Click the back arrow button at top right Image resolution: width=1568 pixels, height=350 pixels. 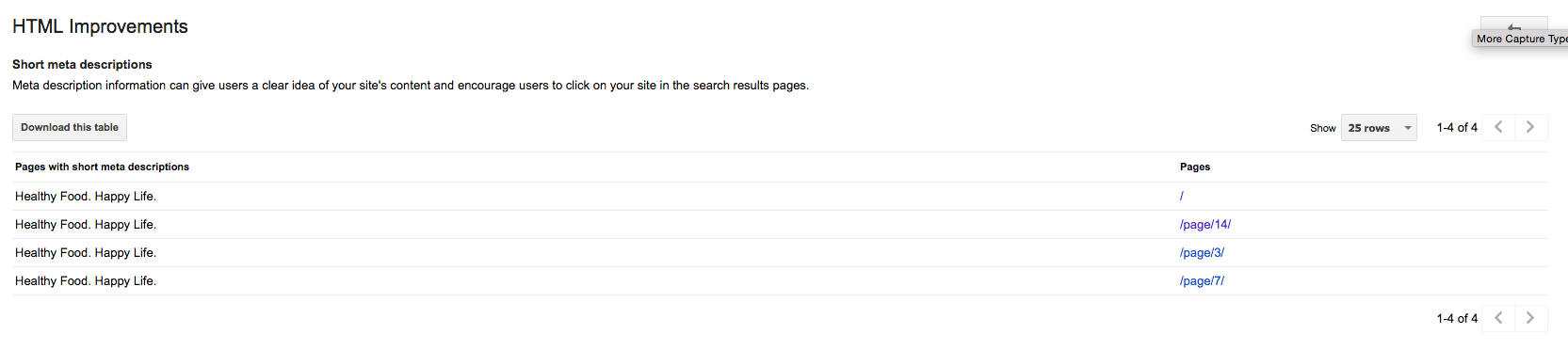[x=1514, y=24]
